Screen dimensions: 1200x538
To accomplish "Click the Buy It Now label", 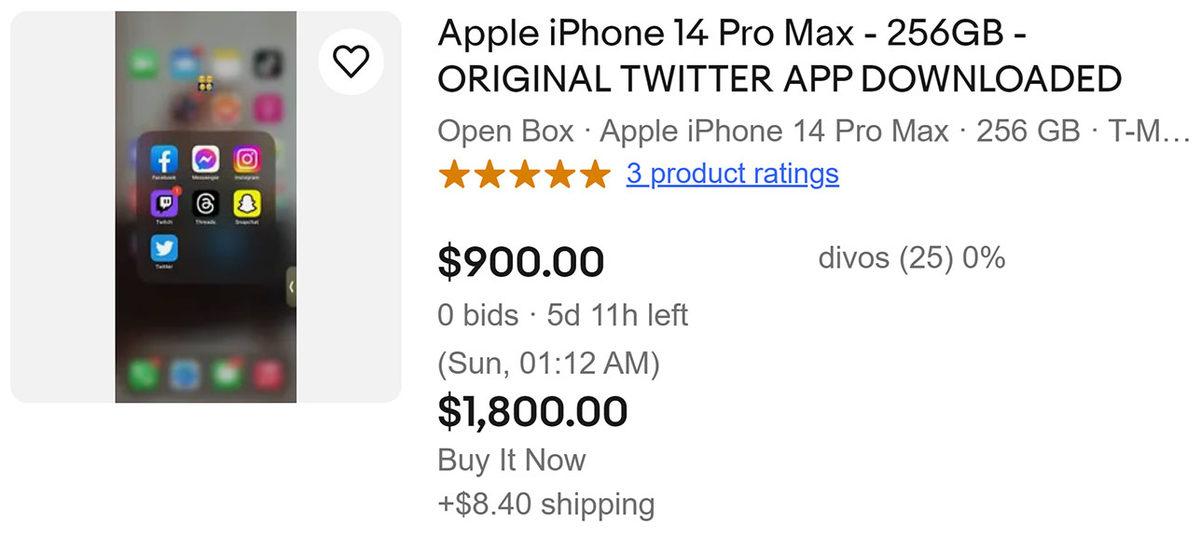I will [x=511, y=460].
